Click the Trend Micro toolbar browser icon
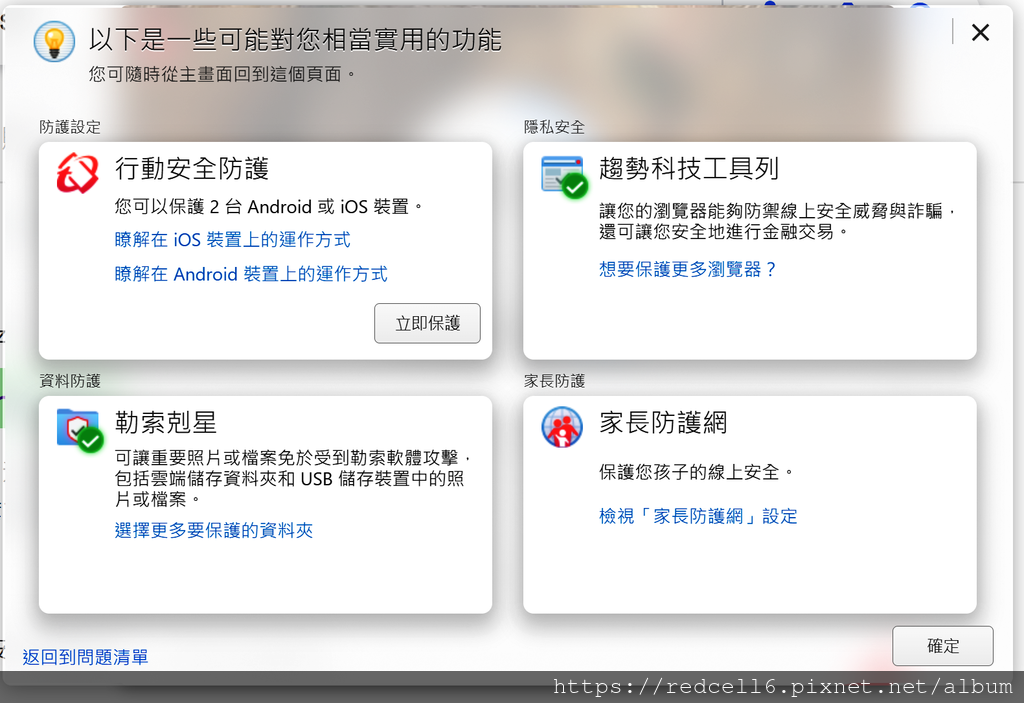This screenshot has width=1024, height=703. [564, 176]
